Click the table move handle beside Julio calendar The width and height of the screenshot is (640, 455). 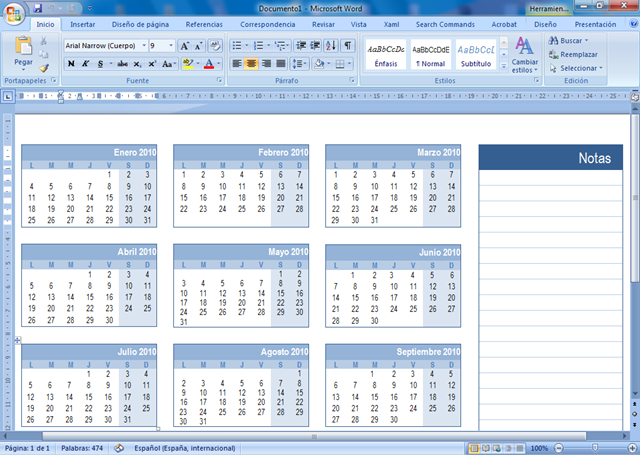(x=18, y=340)
